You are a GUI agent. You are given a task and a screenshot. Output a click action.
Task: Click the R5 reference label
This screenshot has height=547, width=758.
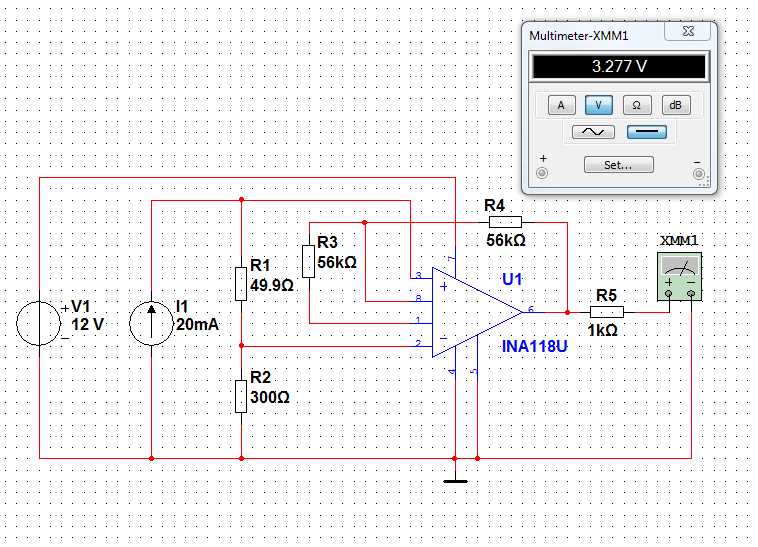(606, 295)
